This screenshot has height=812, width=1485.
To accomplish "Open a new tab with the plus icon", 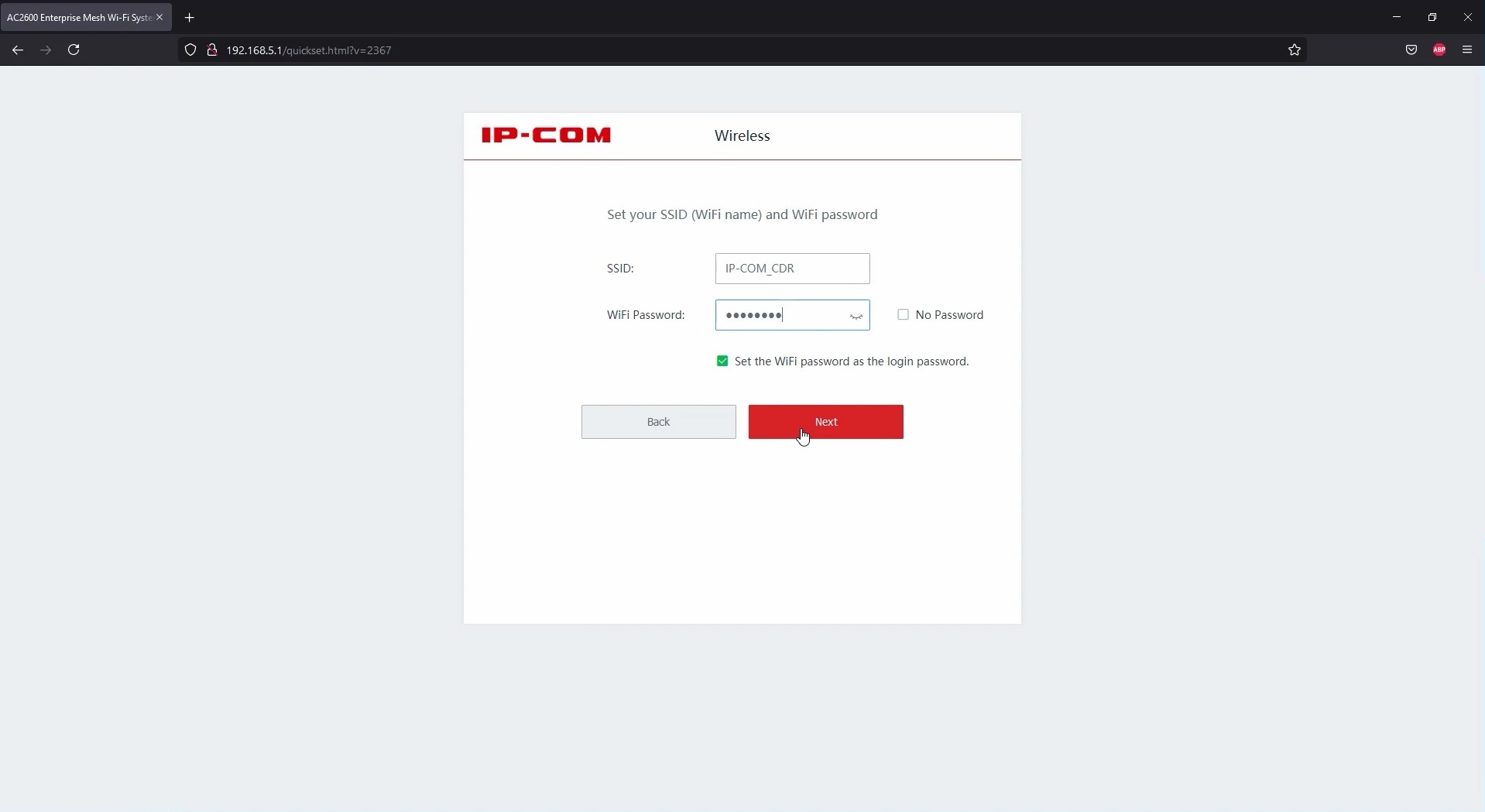I will click(190, 17).
